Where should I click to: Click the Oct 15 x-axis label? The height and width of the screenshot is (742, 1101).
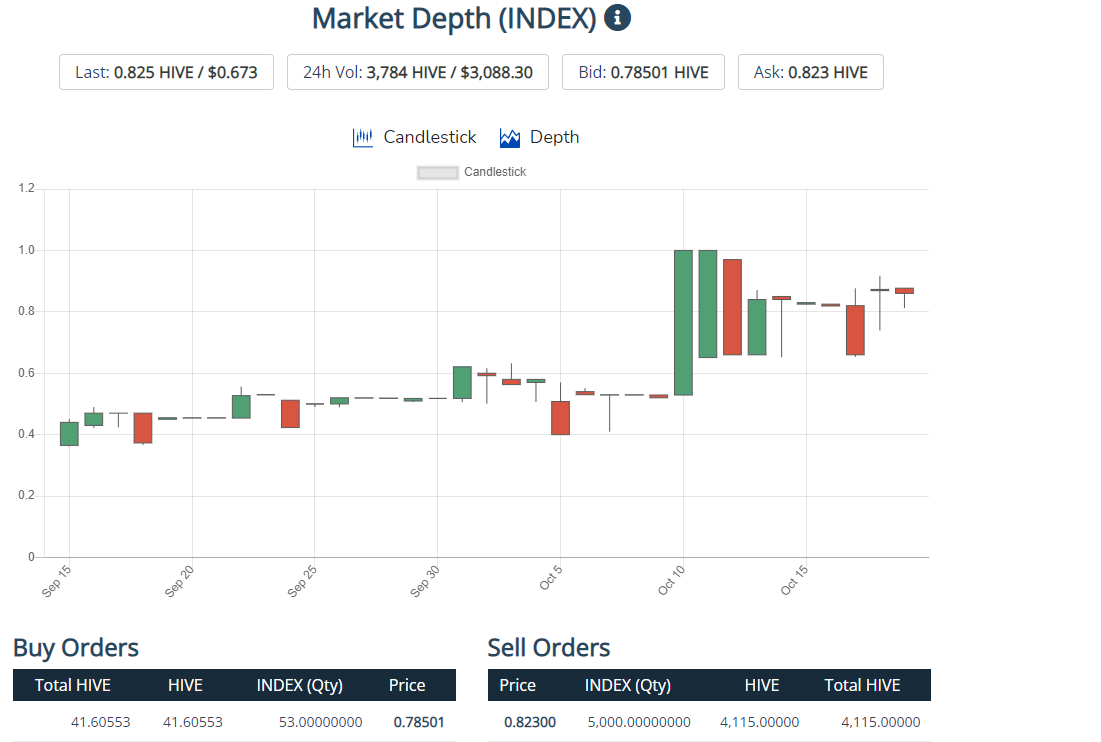tap(794, 581)
